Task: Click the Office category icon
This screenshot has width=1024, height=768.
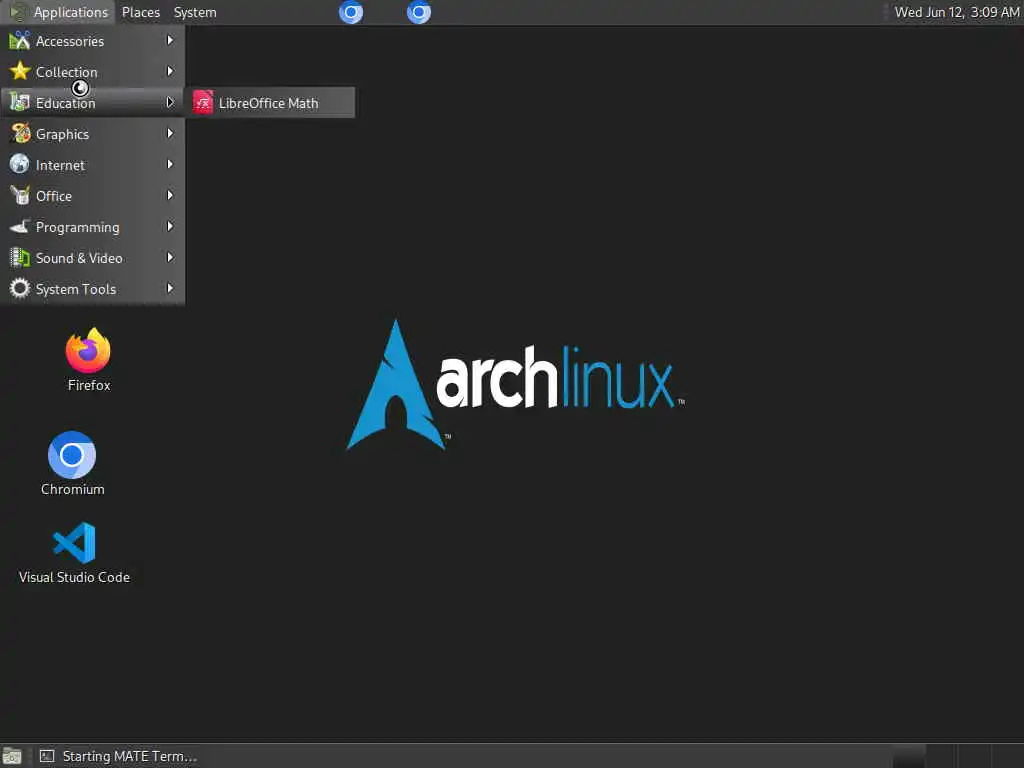Action: pyautogui.click(x=20, y=195)
